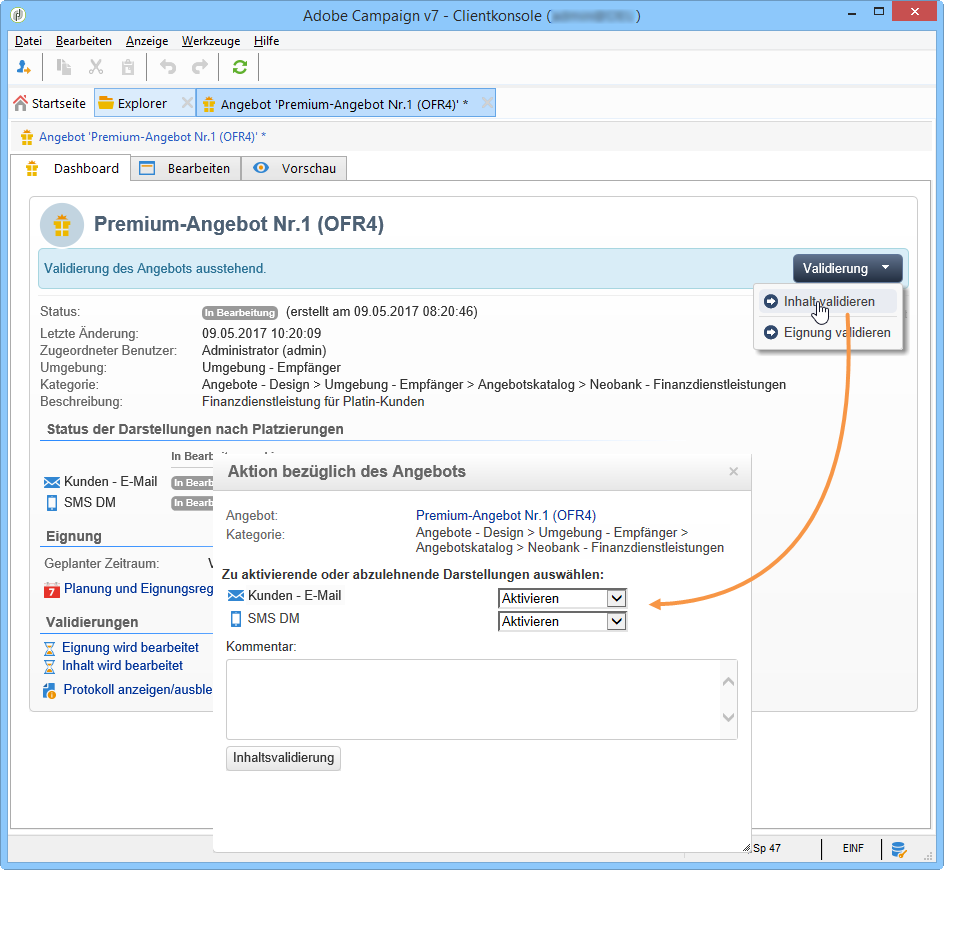Open the SMS DM Aktivieren dropdown

[x=562, y=621]
